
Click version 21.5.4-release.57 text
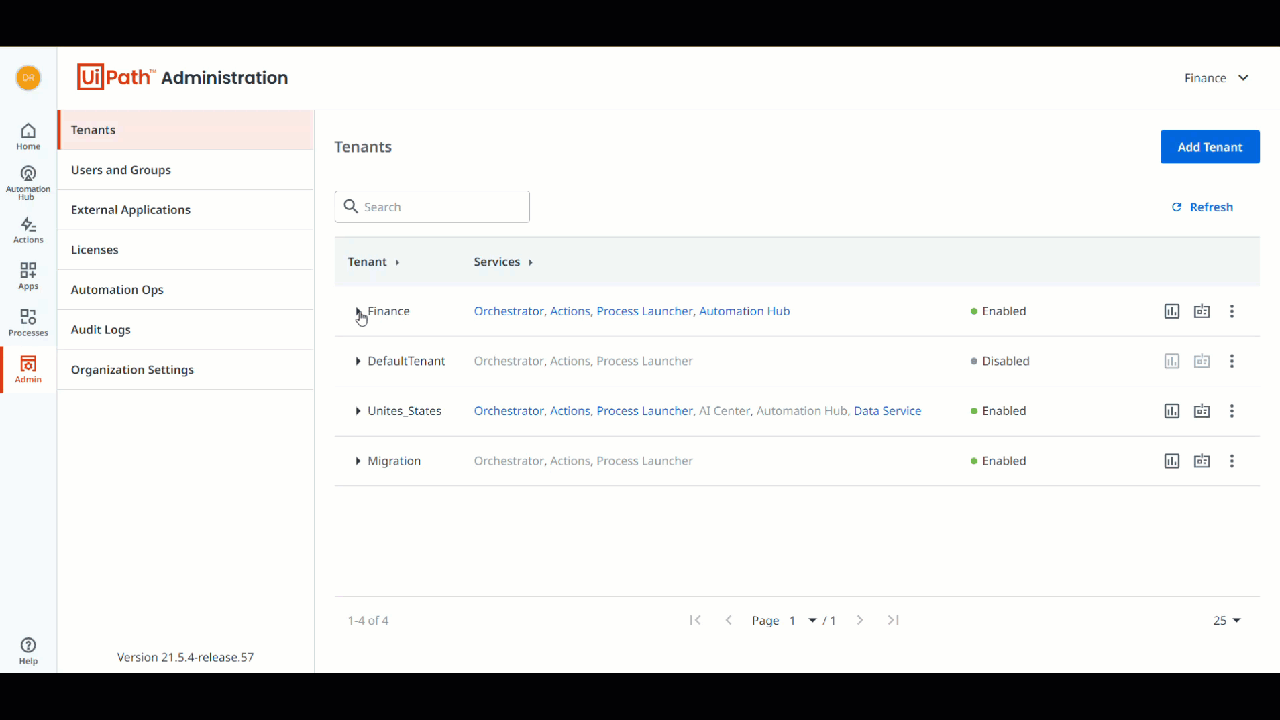click(x=185, y=658)
